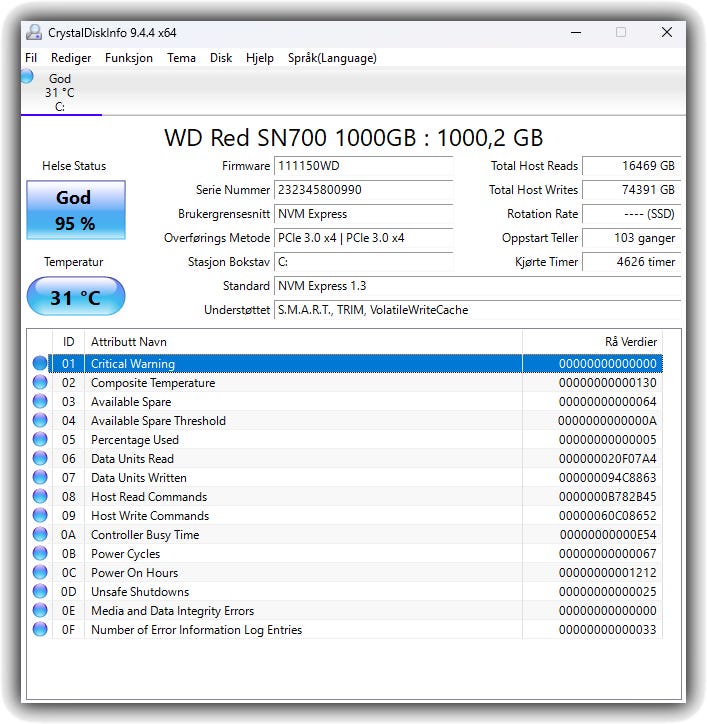The image size is (707, 724).
Task: Click Total Host Reads value 16469 GB
Action: (x=632, y=166)
